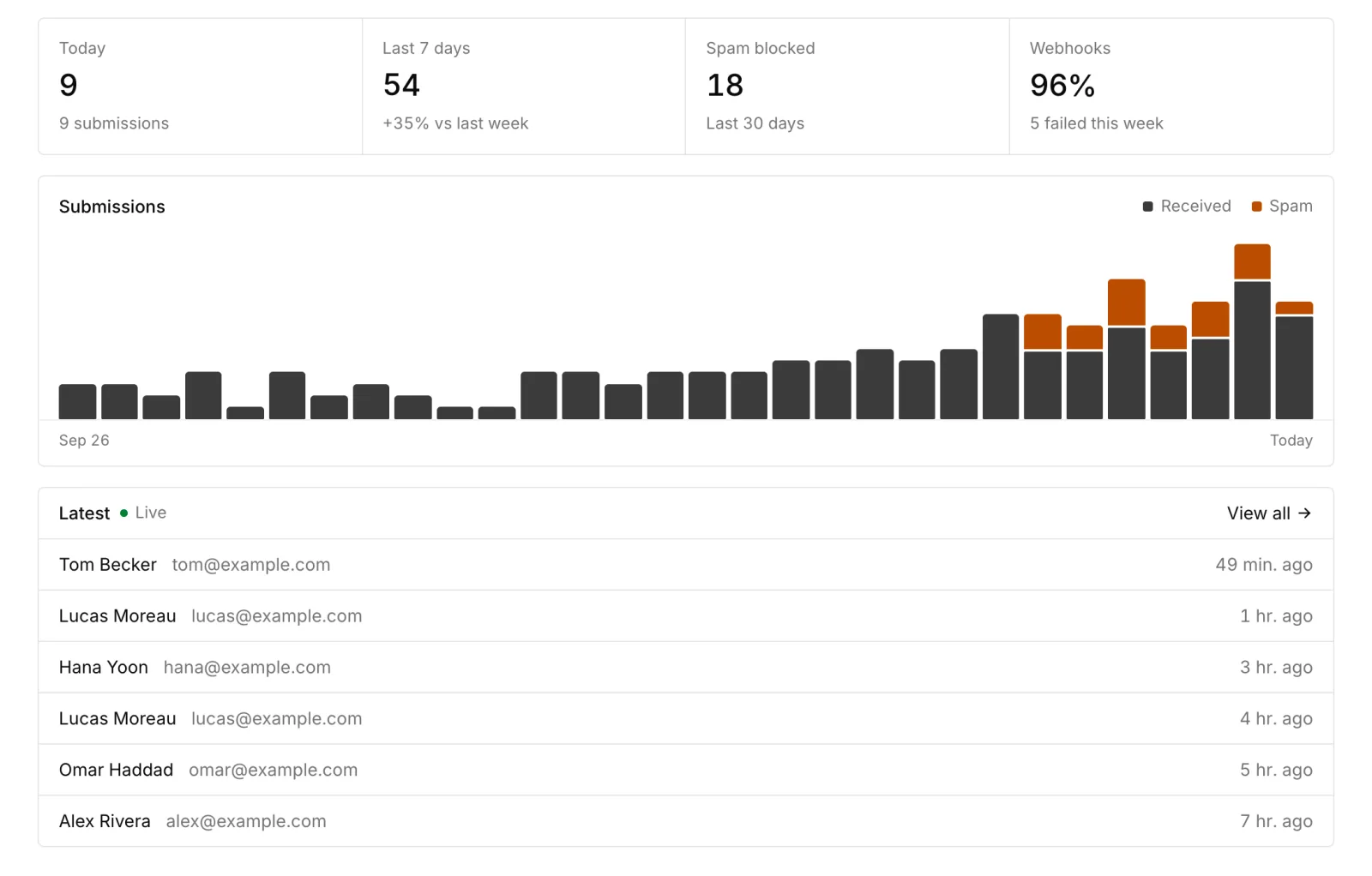Click the '4 hr. ago' timestamp
Image resolution: width=1372 pixels, height=876 pixels.
tap(1276, 719)
